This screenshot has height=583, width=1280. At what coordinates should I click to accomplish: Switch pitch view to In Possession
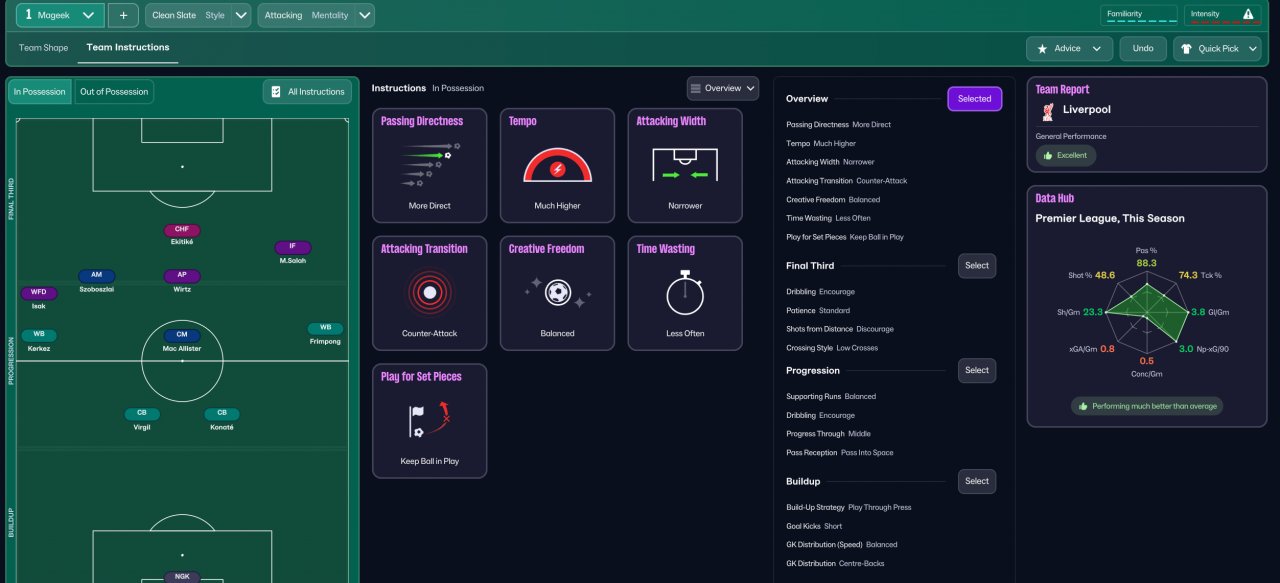click(40, 91)
